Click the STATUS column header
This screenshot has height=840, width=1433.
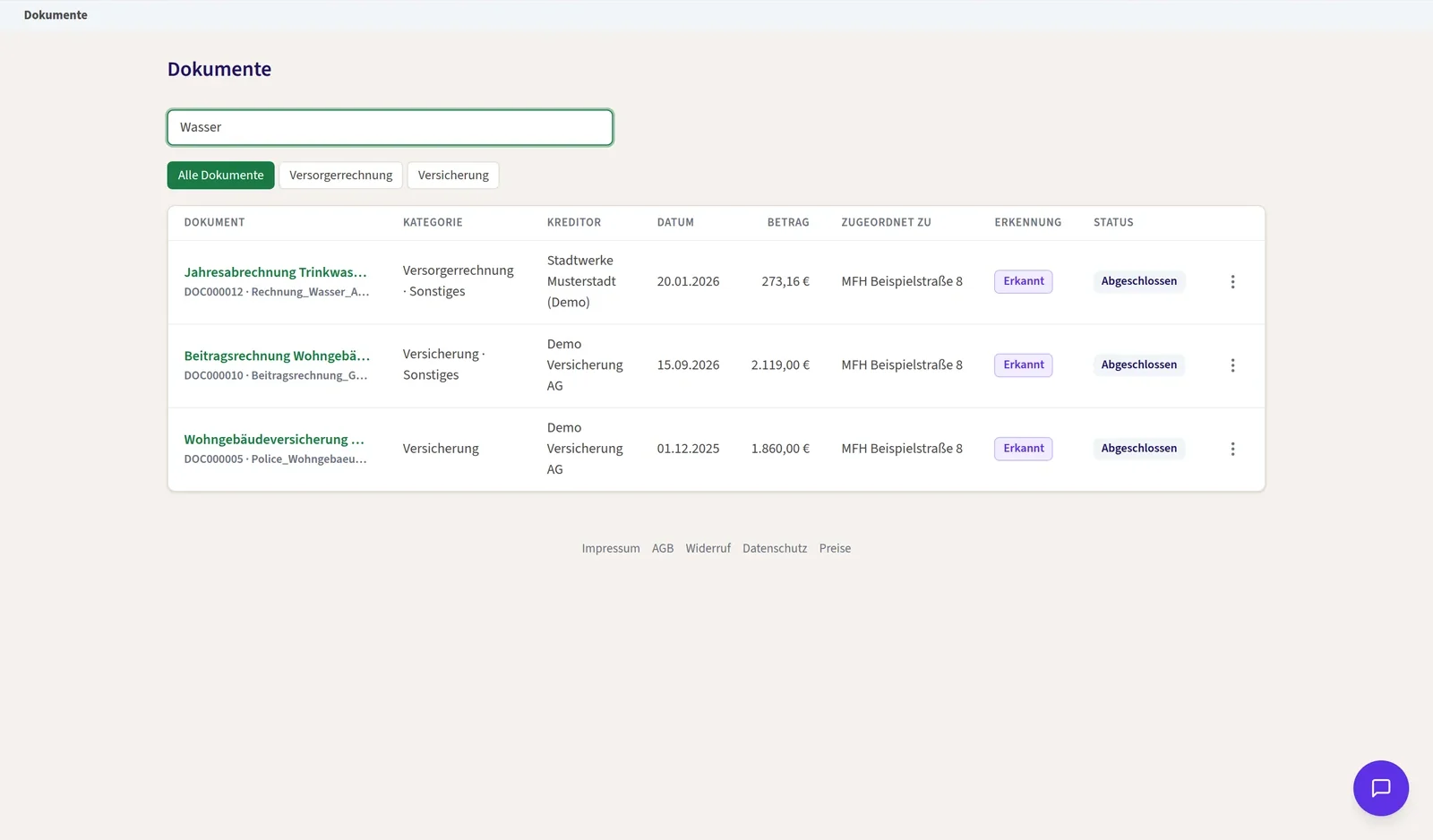click(x=1113, y=223)
